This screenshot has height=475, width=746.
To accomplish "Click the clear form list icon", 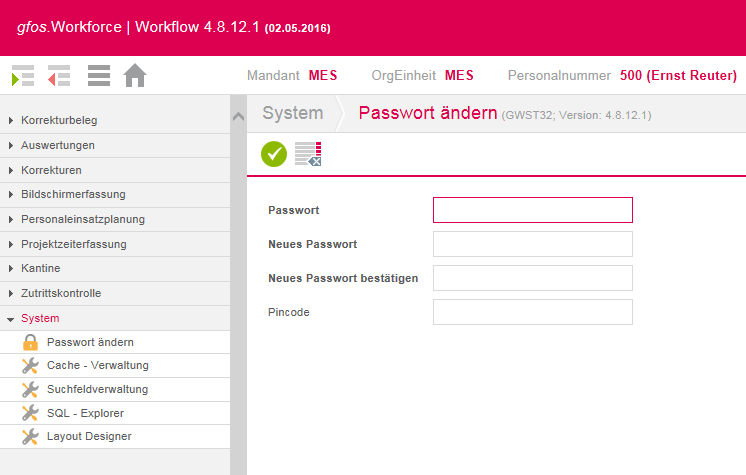I will click(x=308, y=154).
